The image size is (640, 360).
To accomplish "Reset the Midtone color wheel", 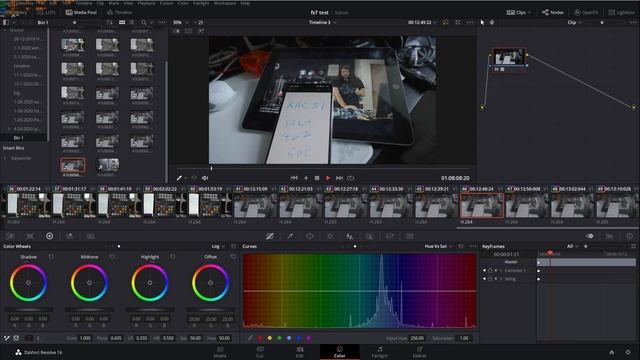I will click(112, 257).
